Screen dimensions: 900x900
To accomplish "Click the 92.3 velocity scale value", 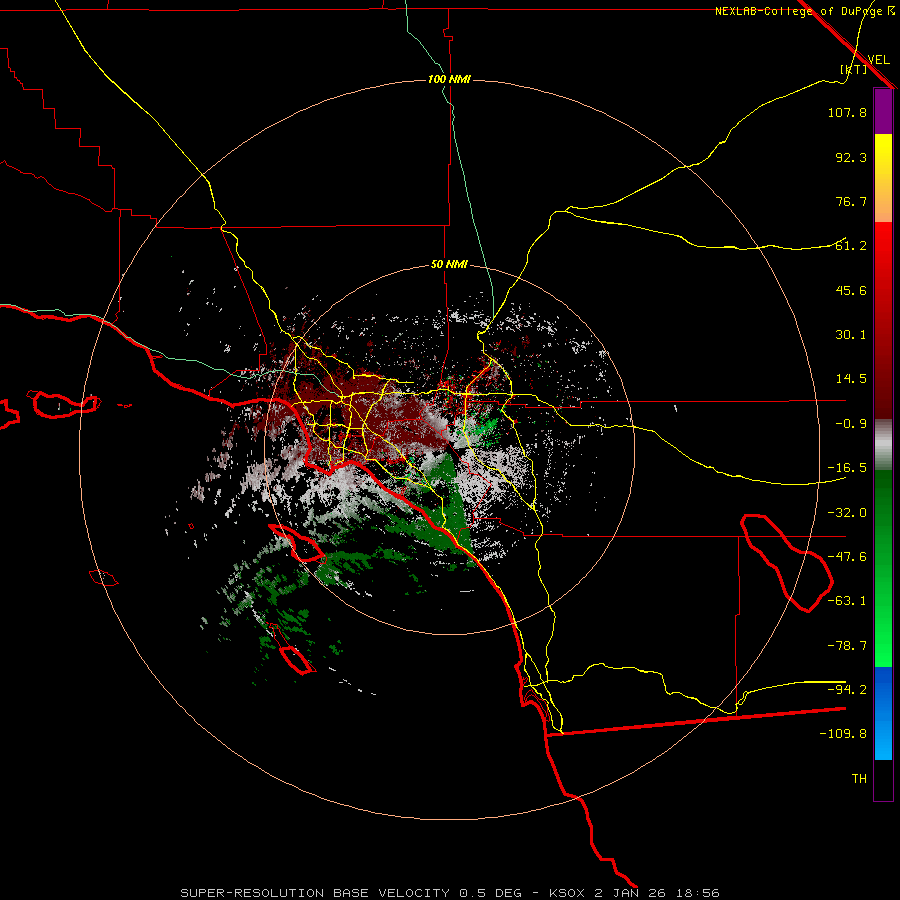I will coord(851,157).
